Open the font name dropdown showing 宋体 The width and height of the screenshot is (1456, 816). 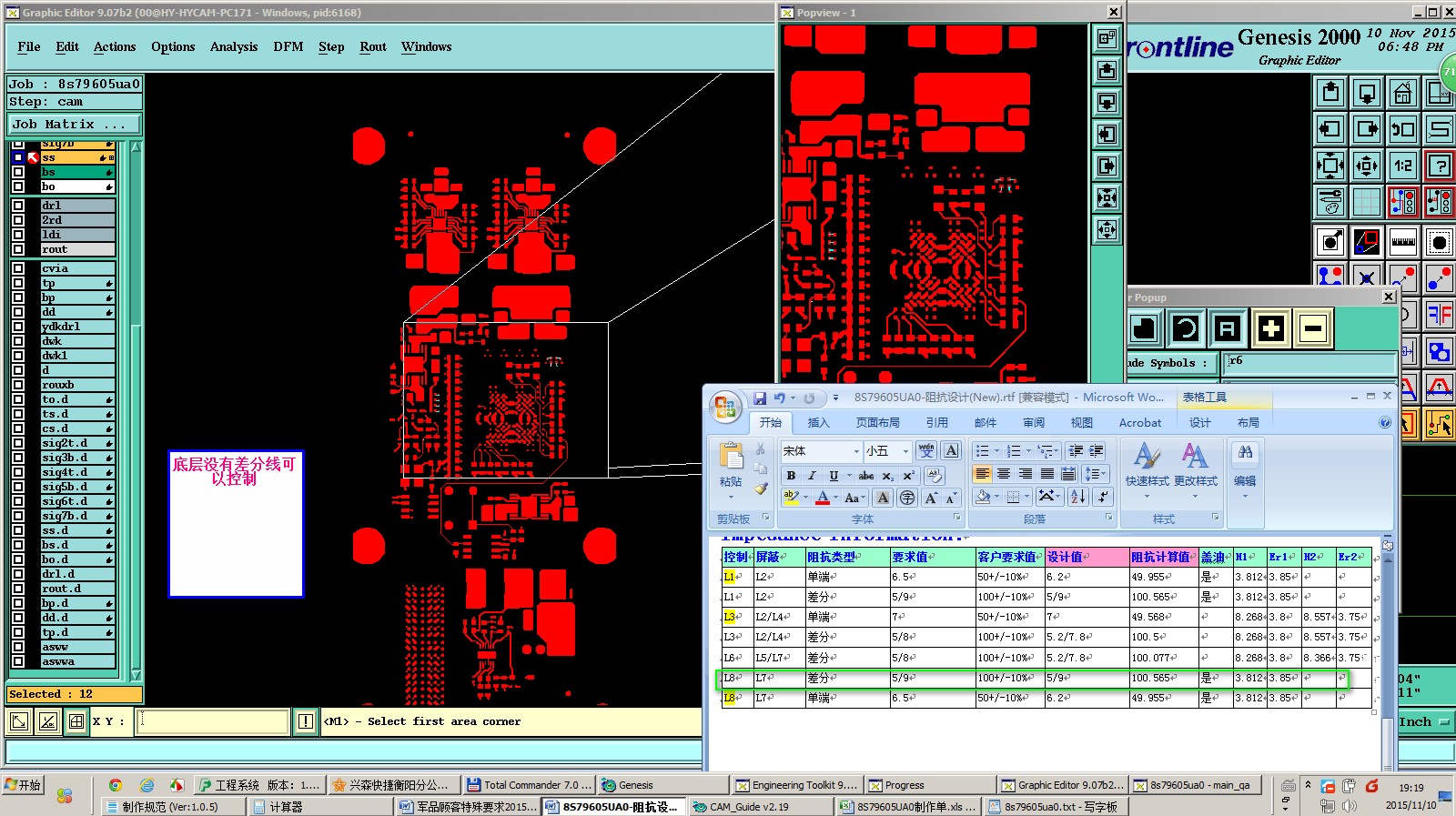(855, 451)
